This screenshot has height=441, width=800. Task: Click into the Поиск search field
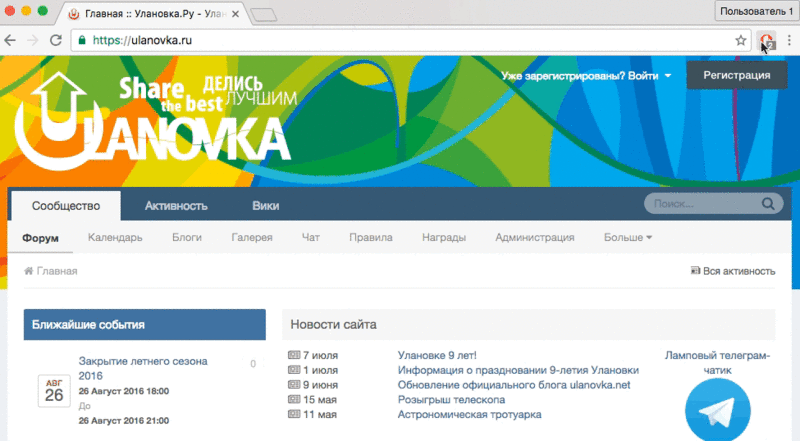click(x=704, y=204)
